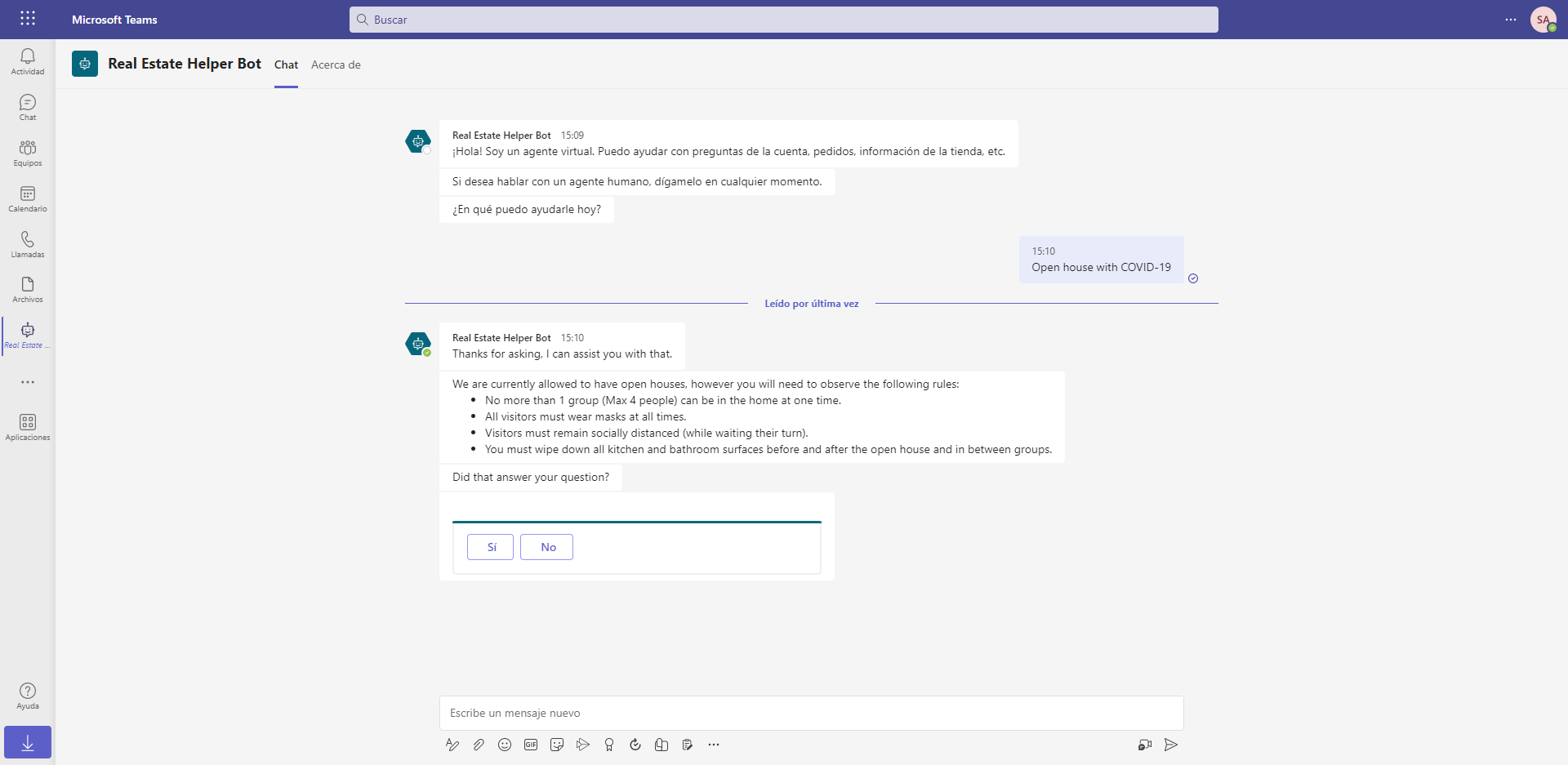Click the Loop refresh-style icon in compose bar
Image resolution: width=1568 pixels, height=765 pixels.
click(x=635, y=745)
